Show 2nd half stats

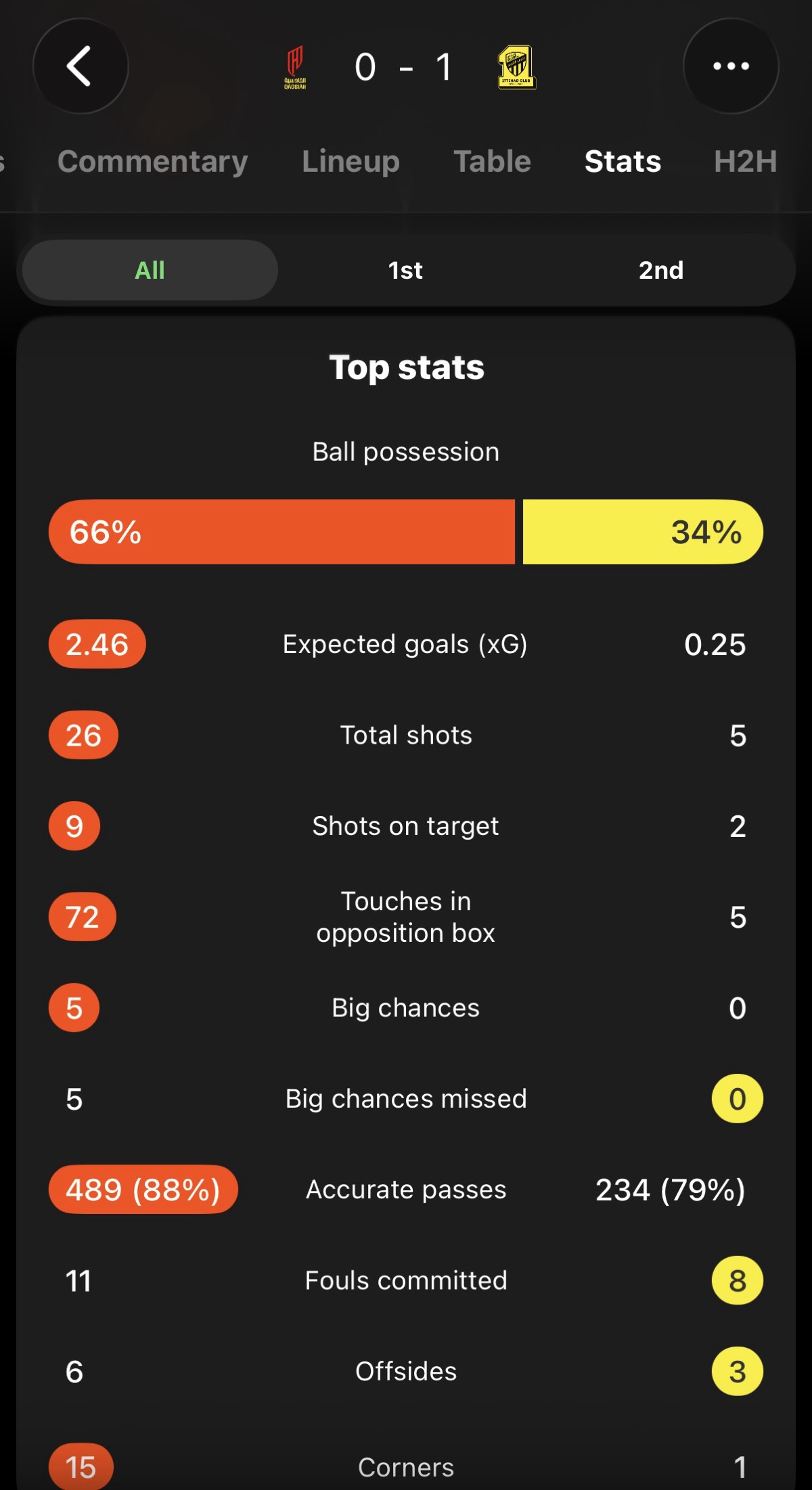coord(661,270)
